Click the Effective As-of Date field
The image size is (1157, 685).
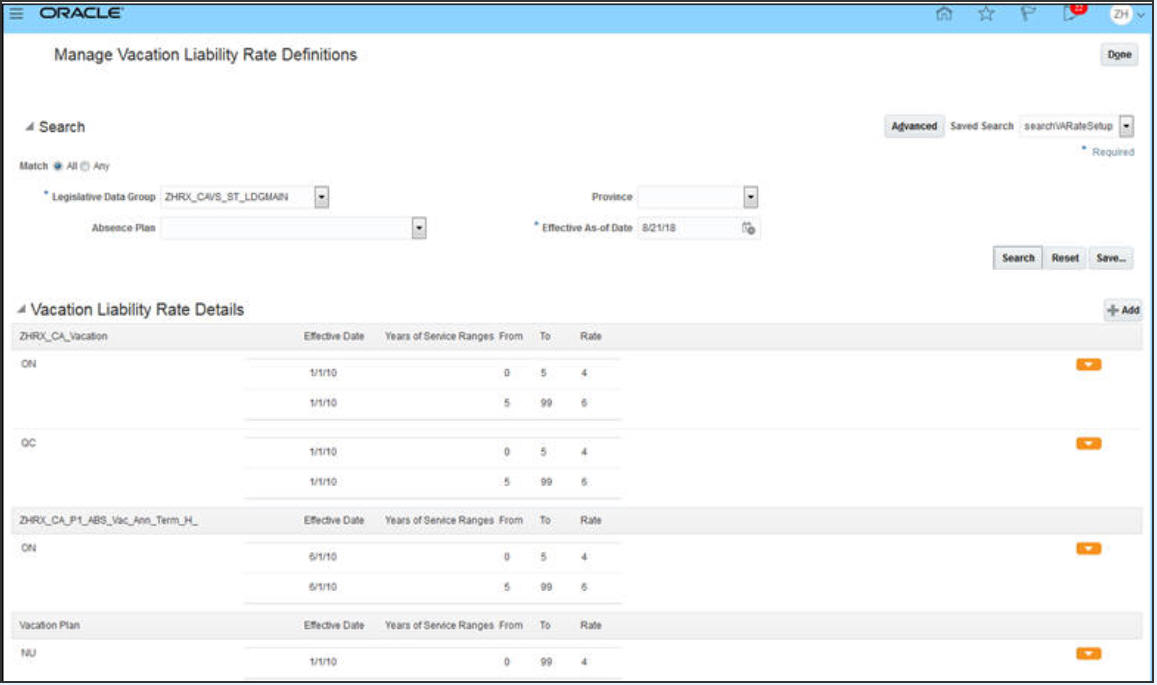688,228
